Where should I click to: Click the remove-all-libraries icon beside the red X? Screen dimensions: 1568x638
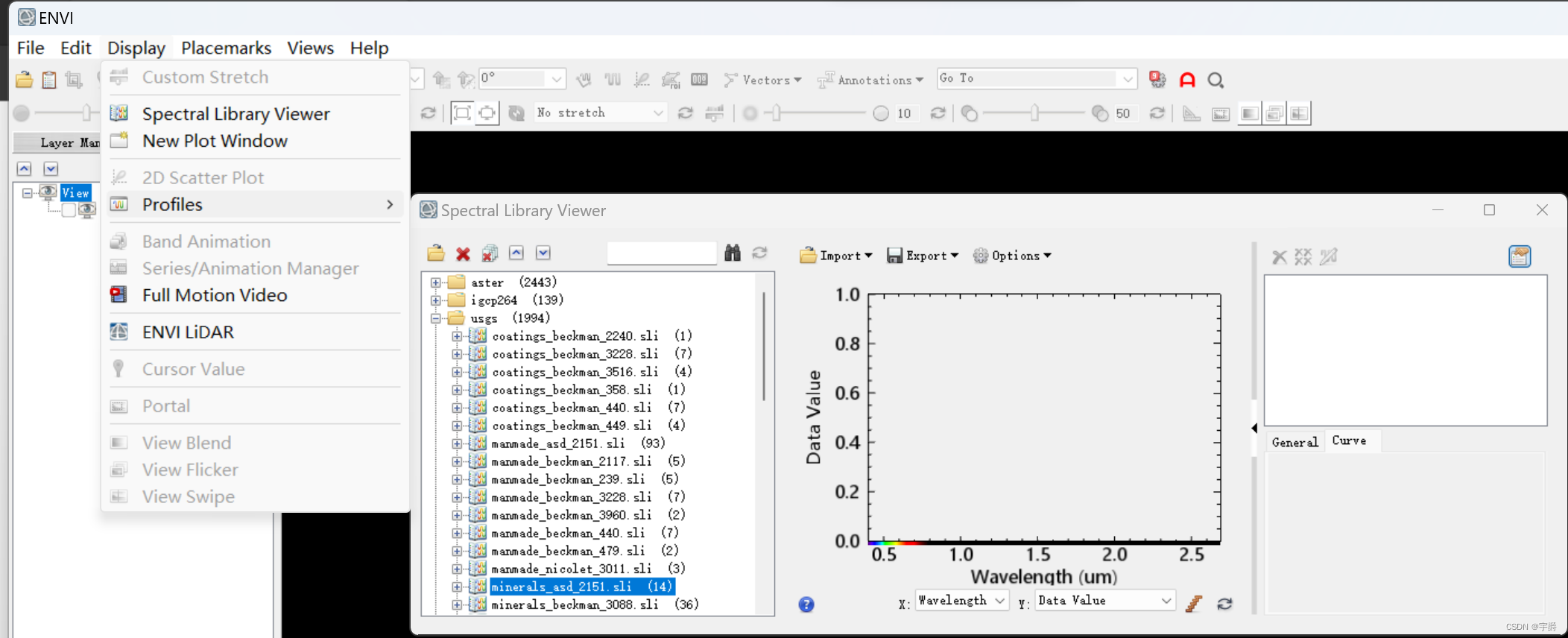[490, 253]
